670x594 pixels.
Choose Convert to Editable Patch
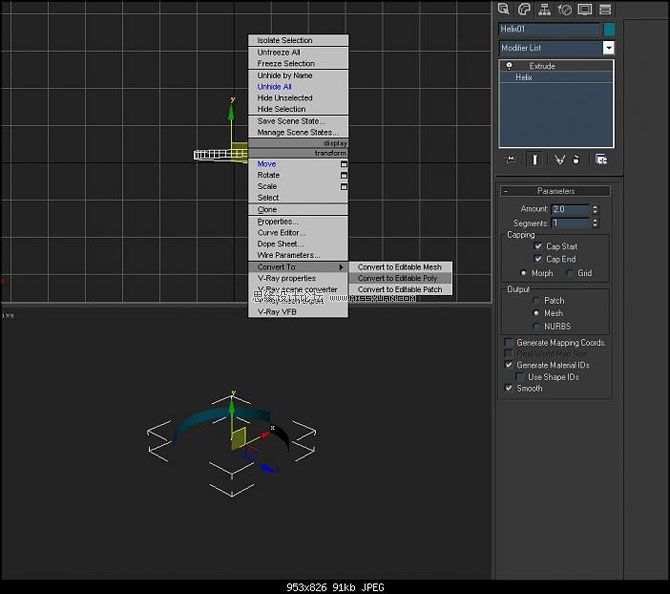coord(400,289)
